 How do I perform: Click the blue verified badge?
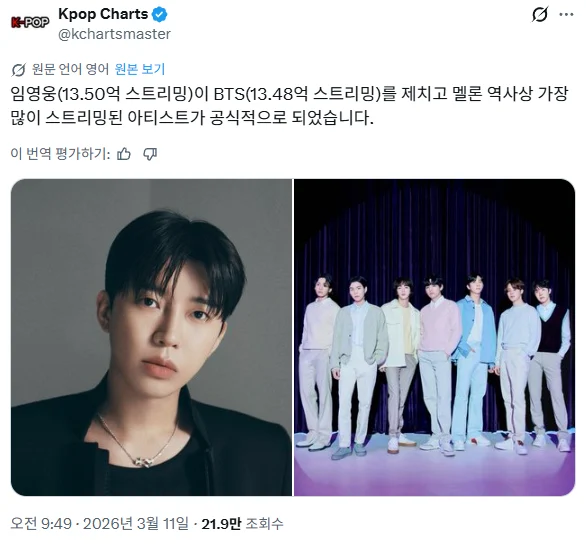point(160,15)
